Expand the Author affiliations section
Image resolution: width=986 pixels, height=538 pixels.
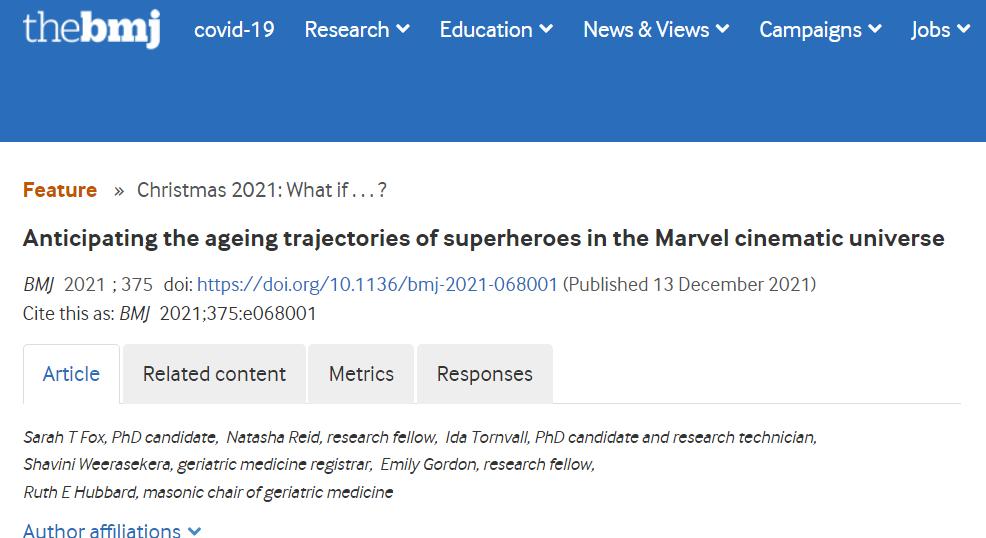point(113,530)
